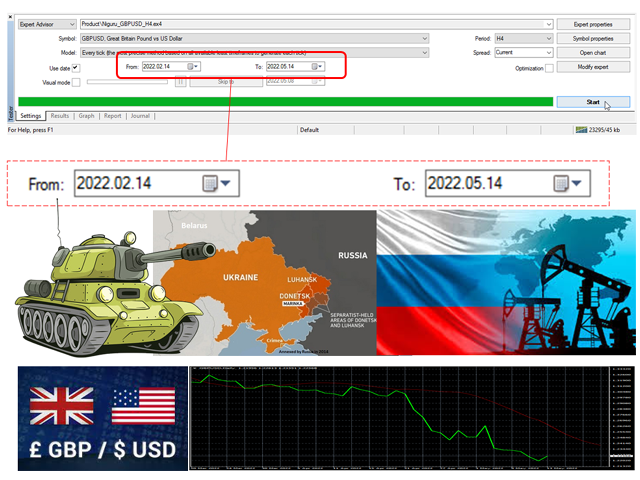Click the GBP / USD flags image
Viewport: 640px width, 480px height.
click(101, 417)
